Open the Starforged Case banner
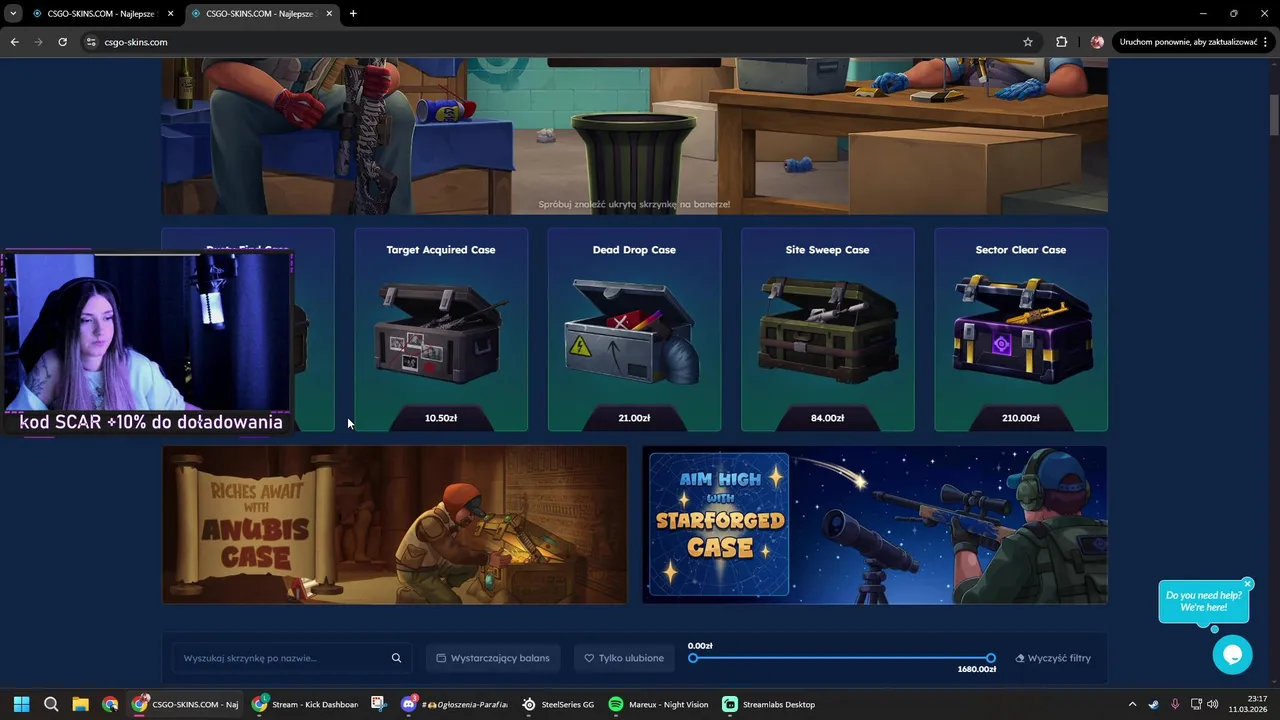The width and height of the screenshot is (1280, 720). [875, 525]
